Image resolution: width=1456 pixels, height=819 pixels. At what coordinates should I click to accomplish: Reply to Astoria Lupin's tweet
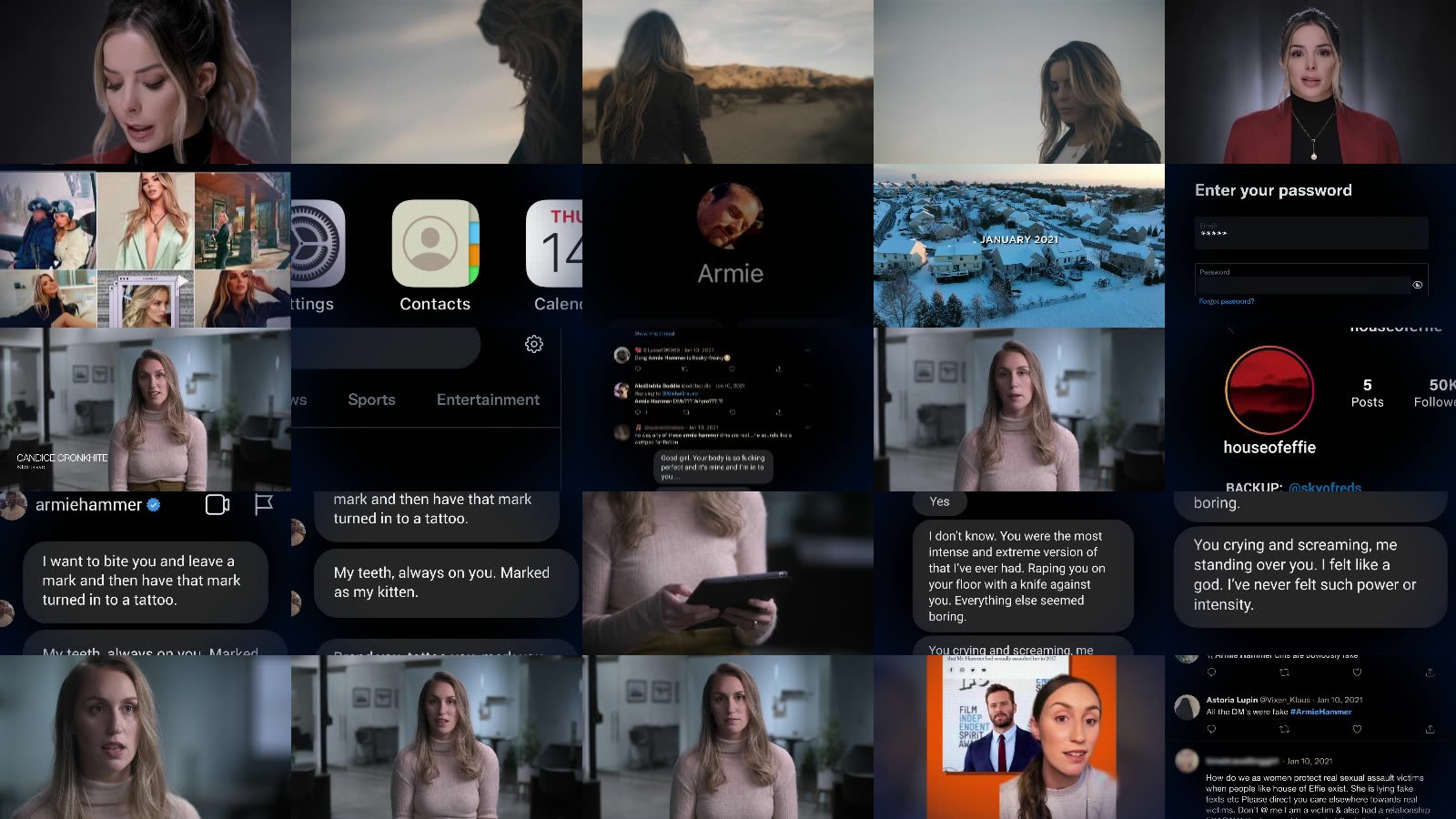[1211, 729]
